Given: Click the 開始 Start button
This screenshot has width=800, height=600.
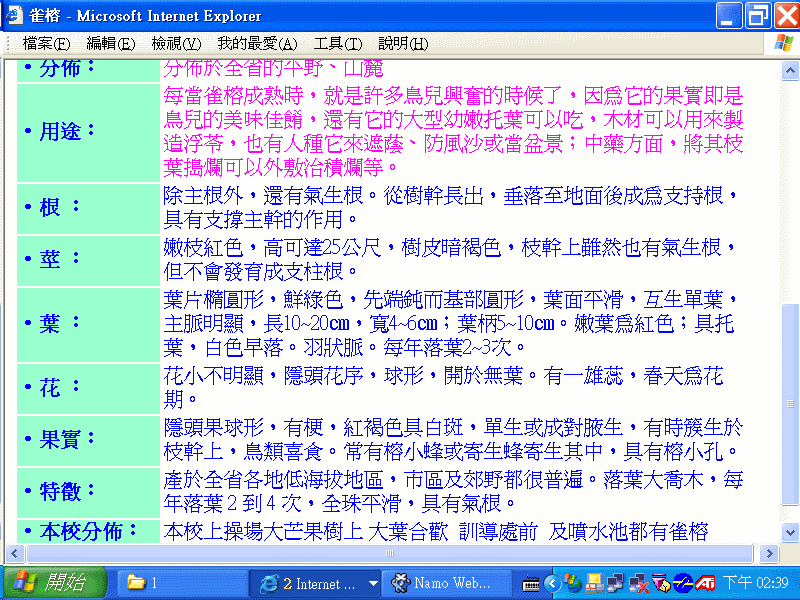Looking at the screenshot, I should [x=55, y=583].
